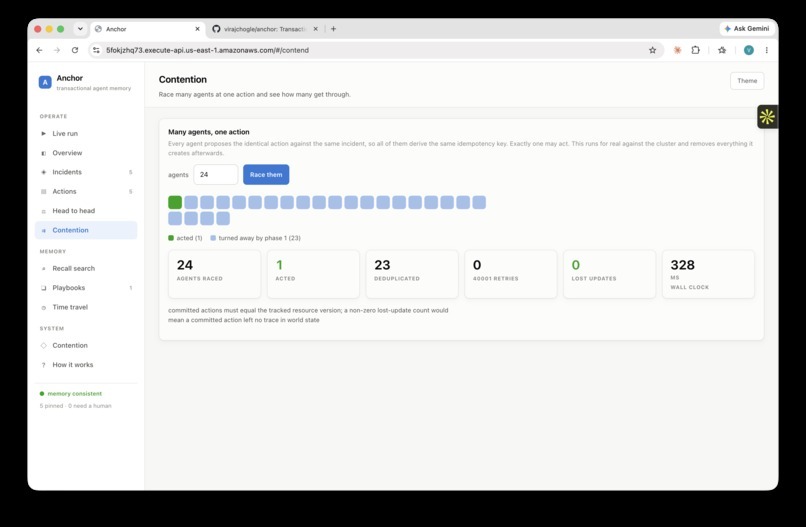The height and width of the screenshot is (527, 806).
Task: Click the 23 Deduplicated stat card
Action: pos(412,274)
